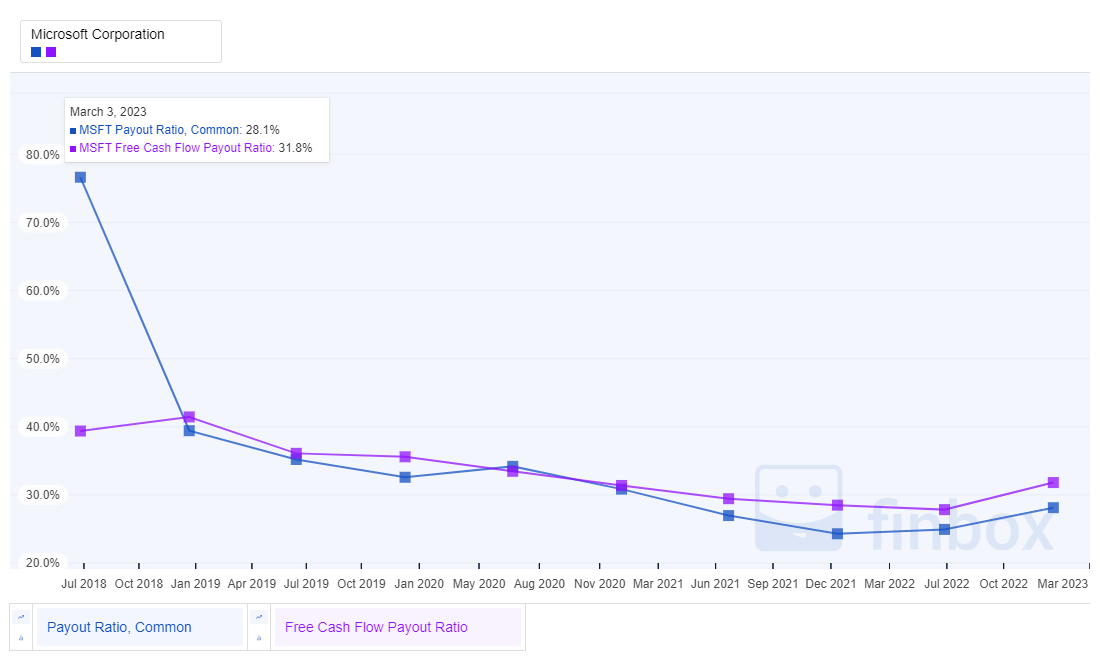Select blue Payout Ratio point at Jul 2018
The image size is (1100, 661).
[80, 178]
